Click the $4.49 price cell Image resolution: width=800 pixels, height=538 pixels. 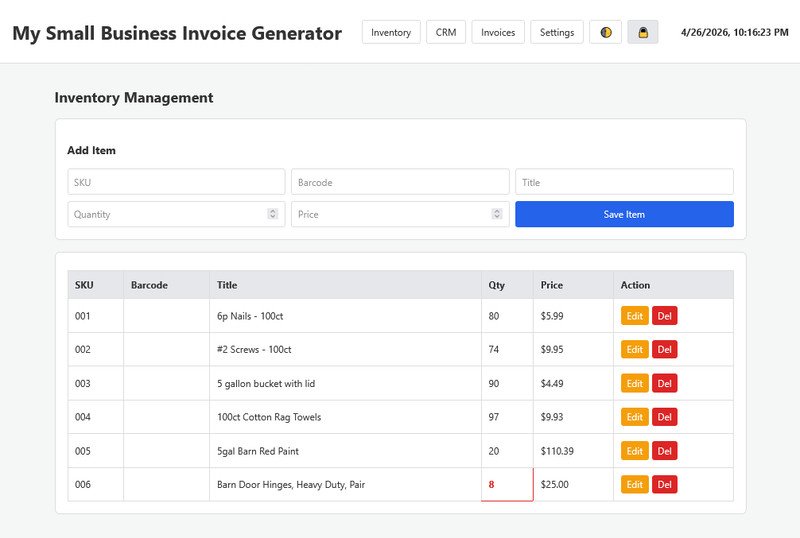click(x=573, y=383)
